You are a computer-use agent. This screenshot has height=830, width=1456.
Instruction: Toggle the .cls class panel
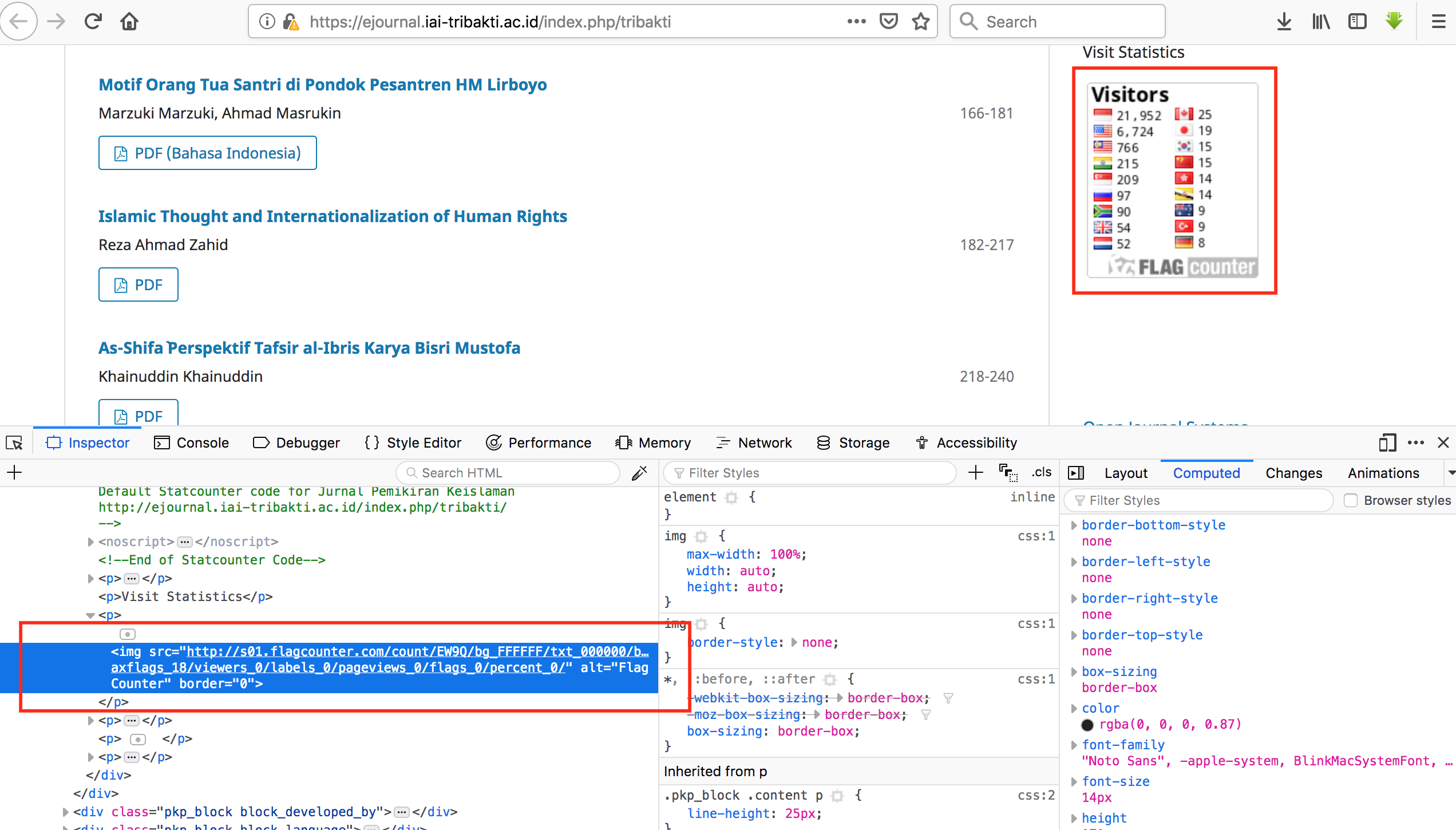1042,472
